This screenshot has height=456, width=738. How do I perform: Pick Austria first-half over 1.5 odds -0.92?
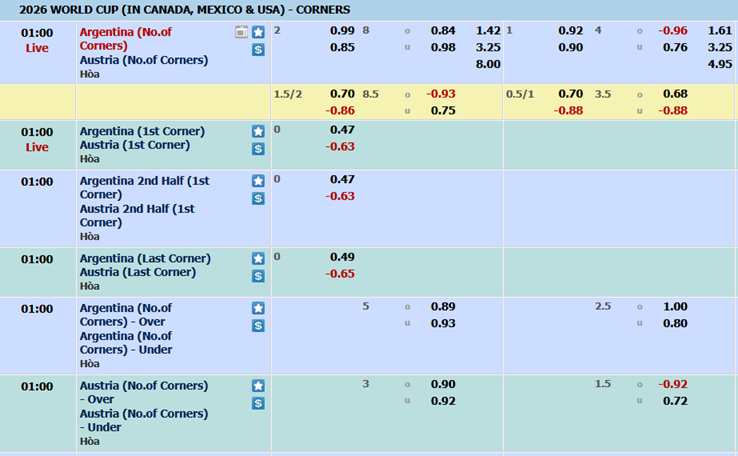tap(673, 384)
